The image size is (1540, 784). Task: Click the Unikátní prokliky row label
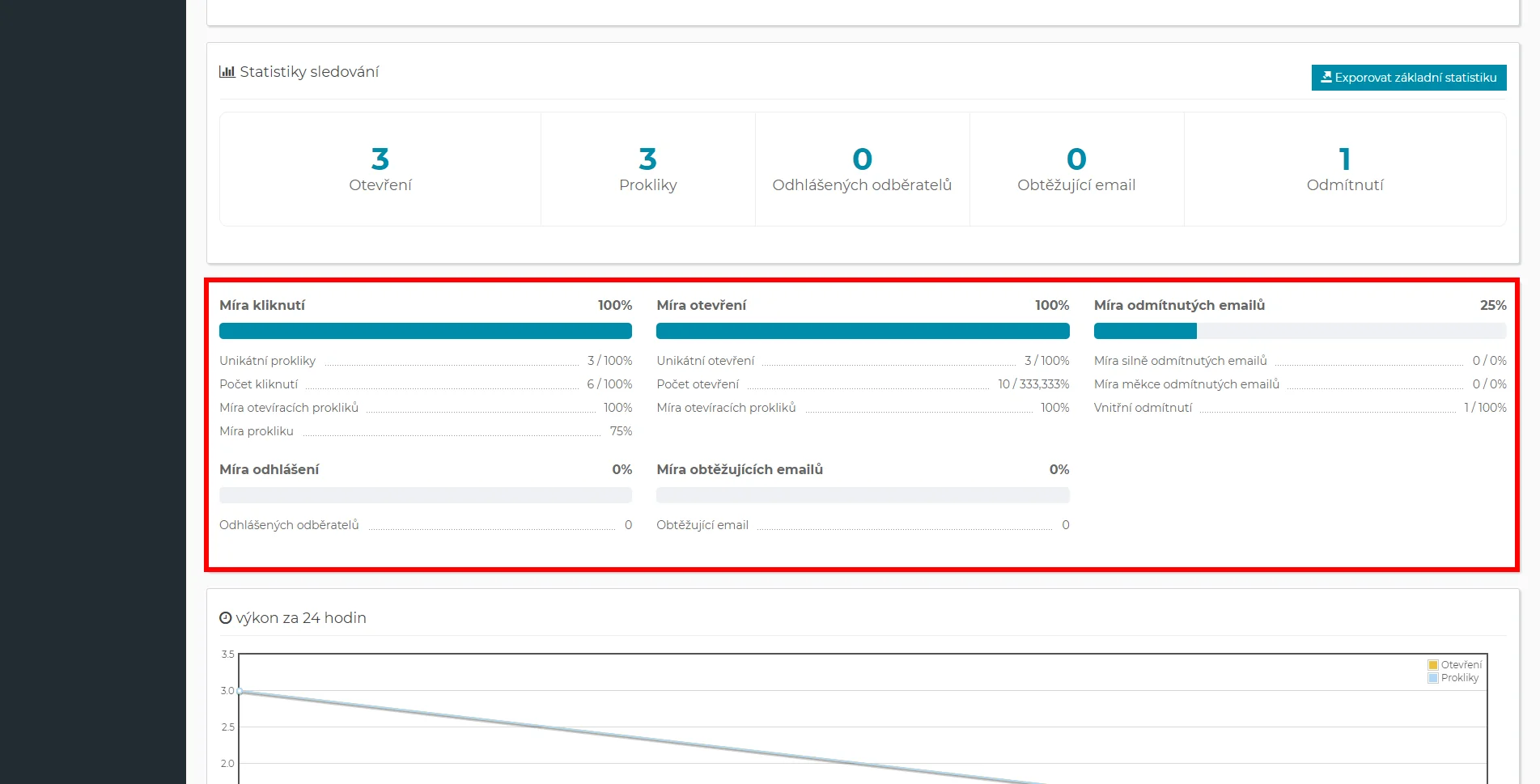tap(267, 361)
